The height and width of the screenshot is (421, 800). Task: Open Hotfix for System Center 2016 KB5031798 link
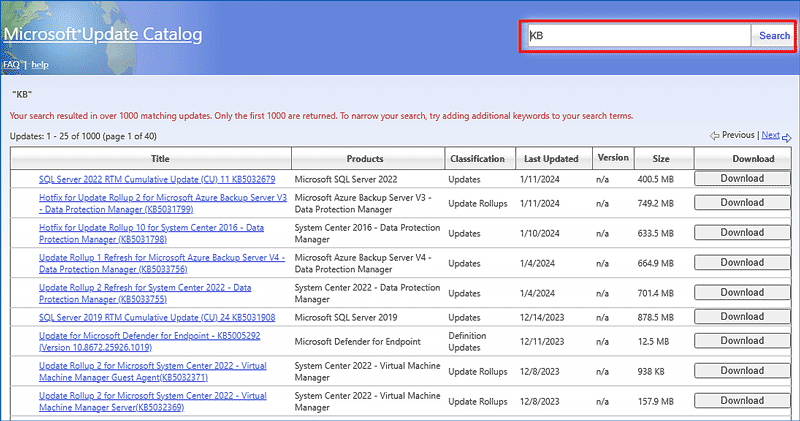click(x=152, y=234)
